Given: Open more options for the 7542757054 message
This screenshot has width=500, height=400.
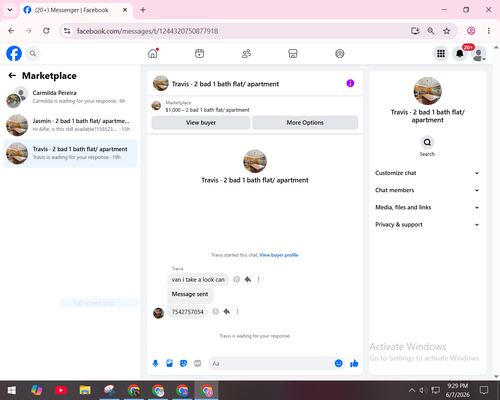Looking at the screenshot, I should pos(238,311).
